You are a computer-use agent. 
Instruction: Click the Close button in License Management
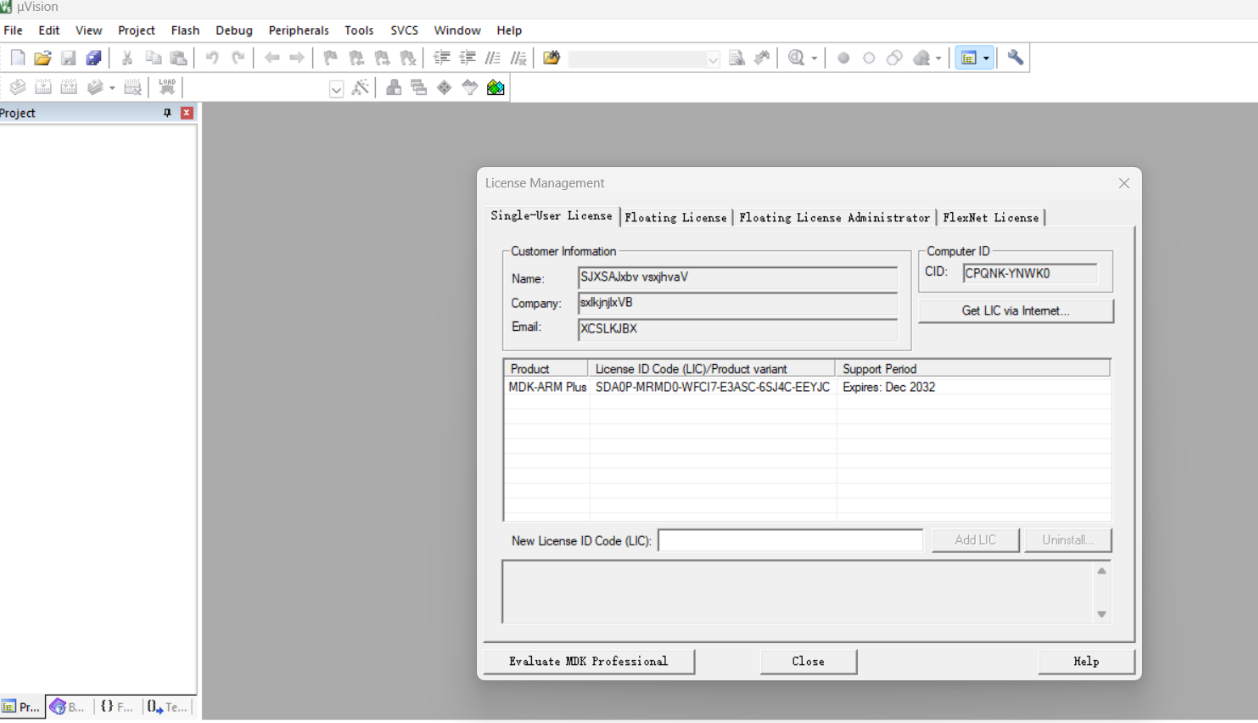[808, 661]
